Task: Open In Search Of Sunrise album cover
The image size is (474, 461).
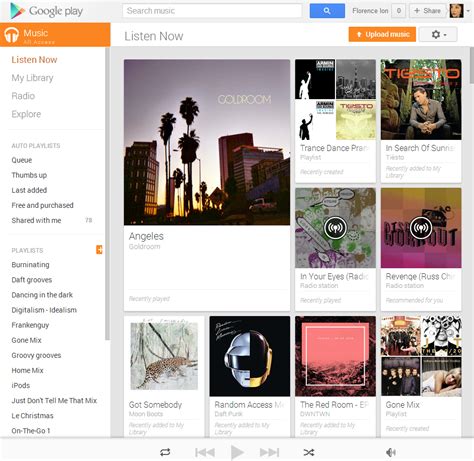Action: pos(421,99)
